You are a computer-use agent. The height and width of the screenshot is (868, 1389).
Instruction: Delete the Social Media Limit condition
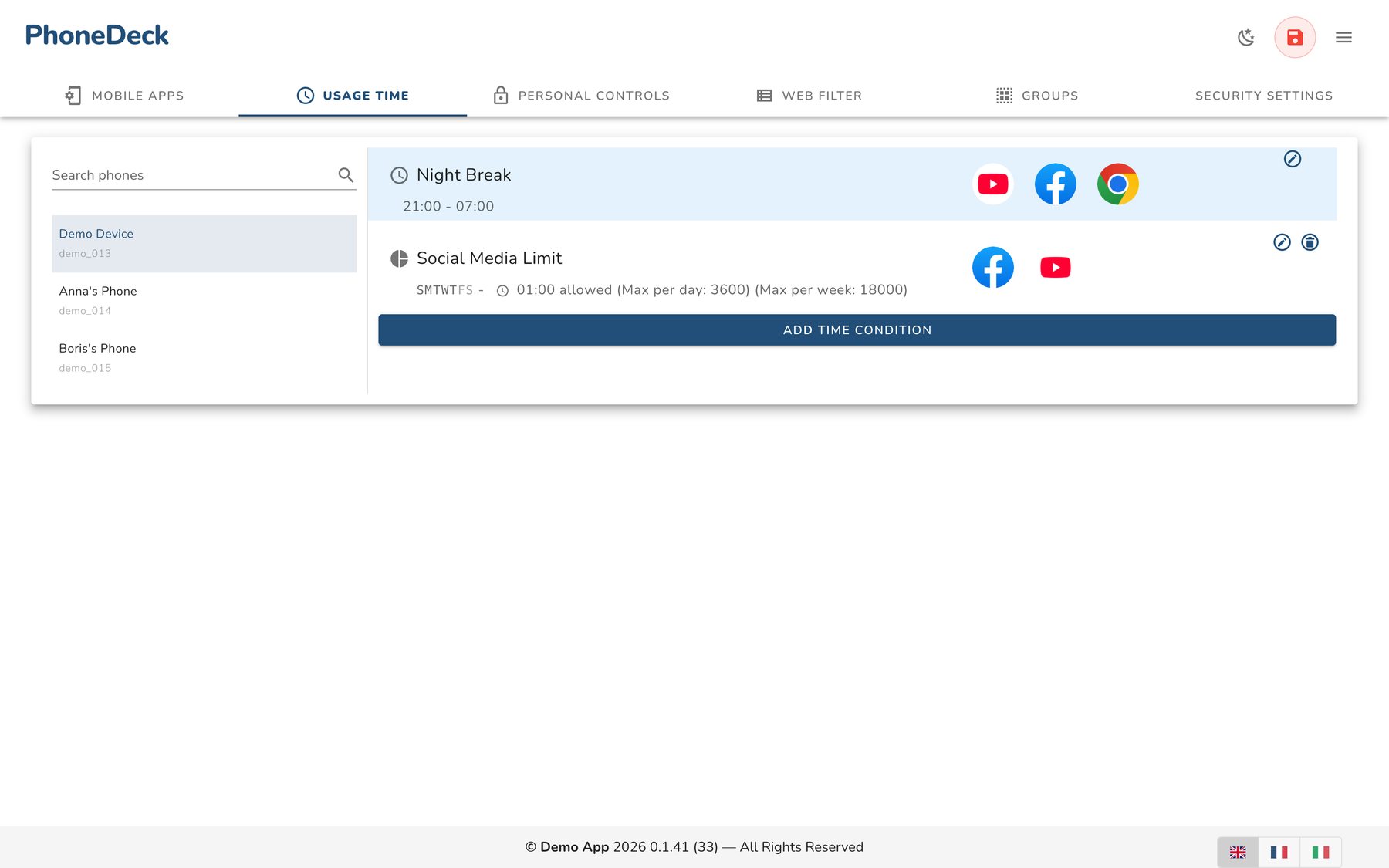[1310, 242]
